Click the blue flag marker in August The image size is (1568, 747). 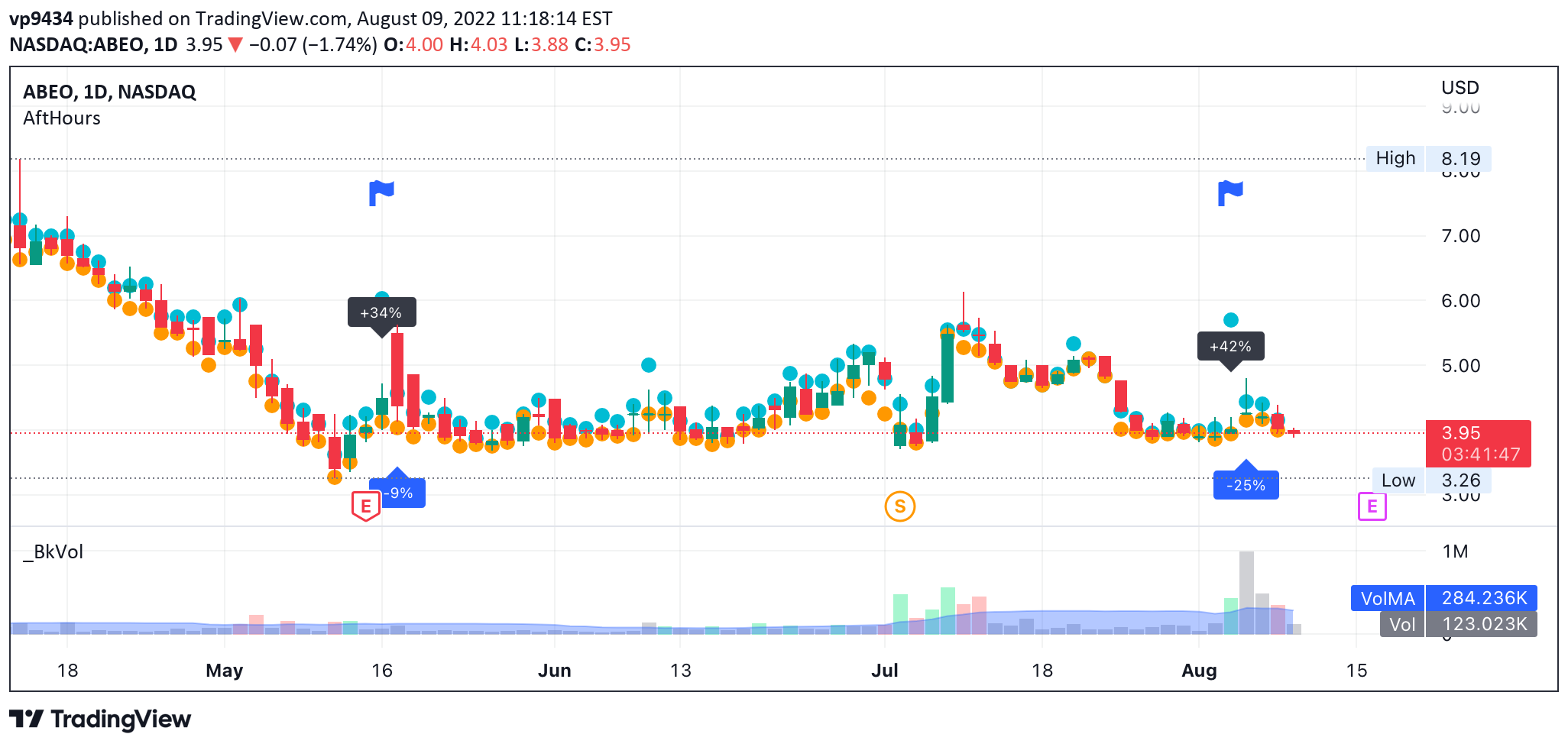(1230, 193)
